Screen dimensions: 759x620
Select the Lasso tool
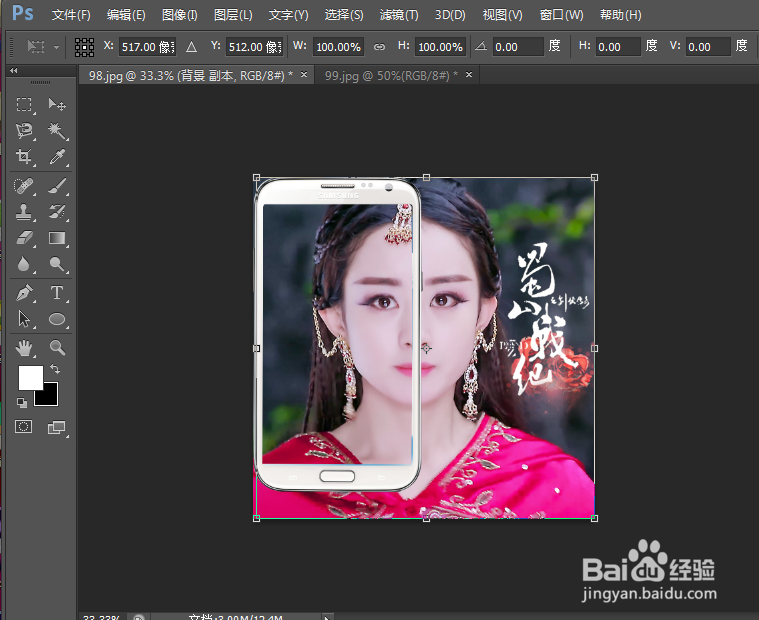coord(24,131)
